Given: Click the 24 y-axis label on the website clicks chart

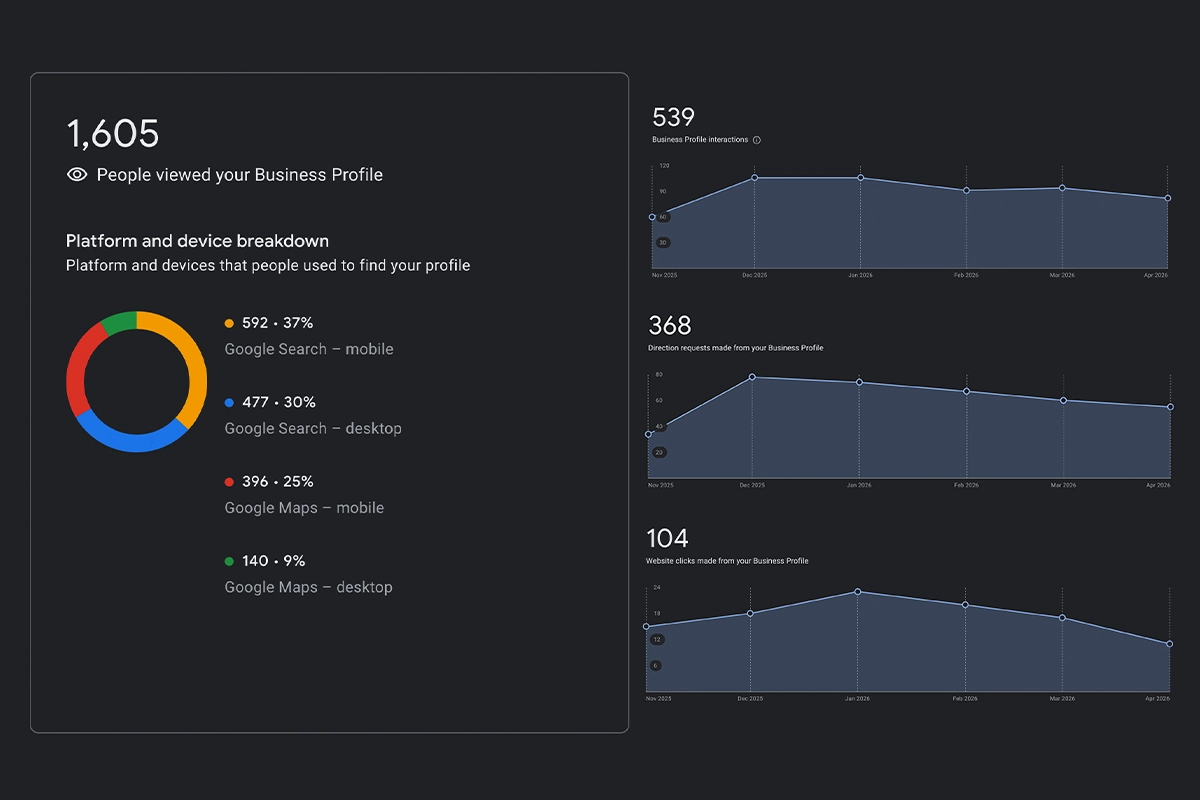Looking at the screenshot, I should point(657,587).
